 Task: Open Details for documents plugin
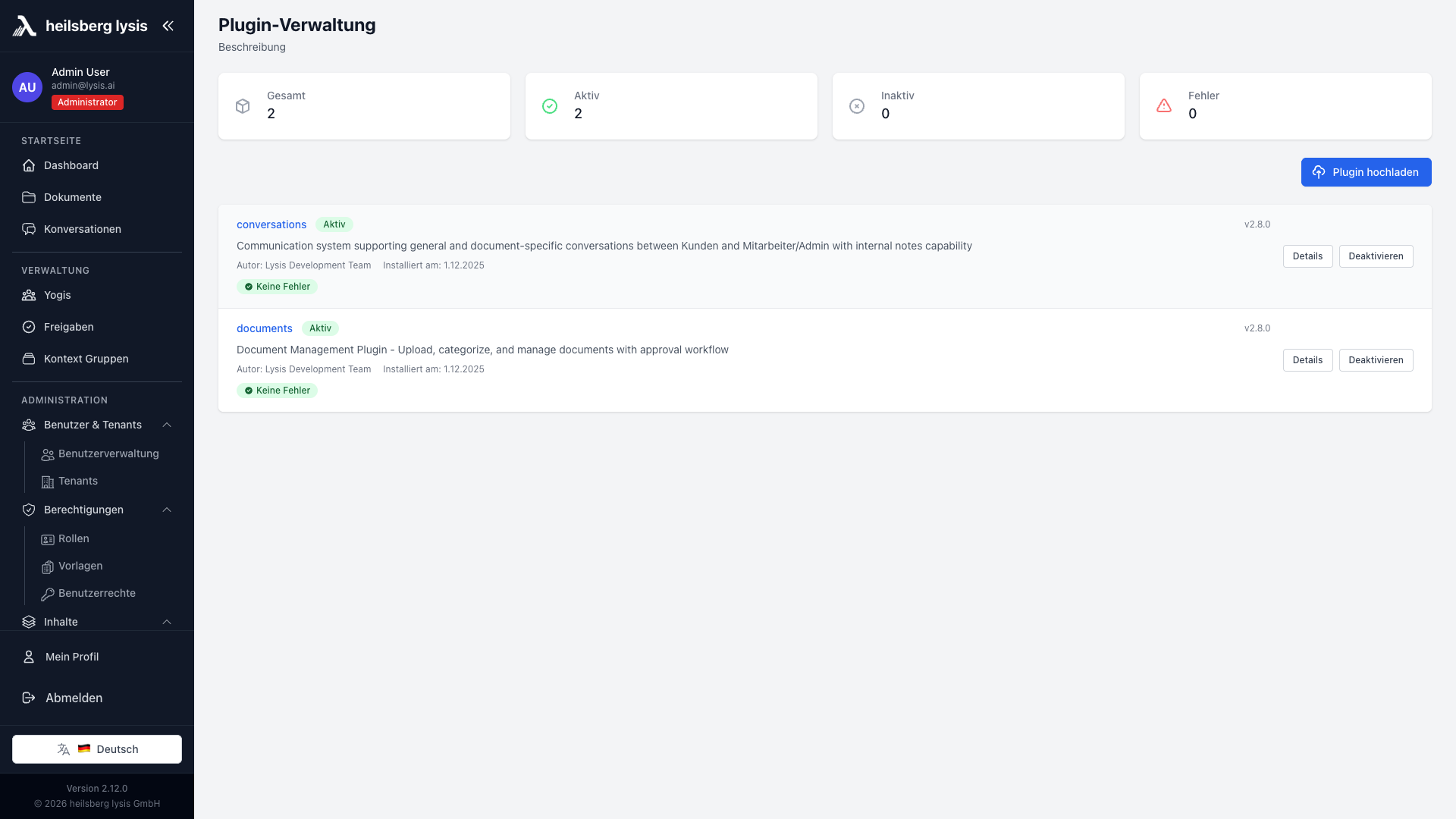click(x=1307, y=360)
